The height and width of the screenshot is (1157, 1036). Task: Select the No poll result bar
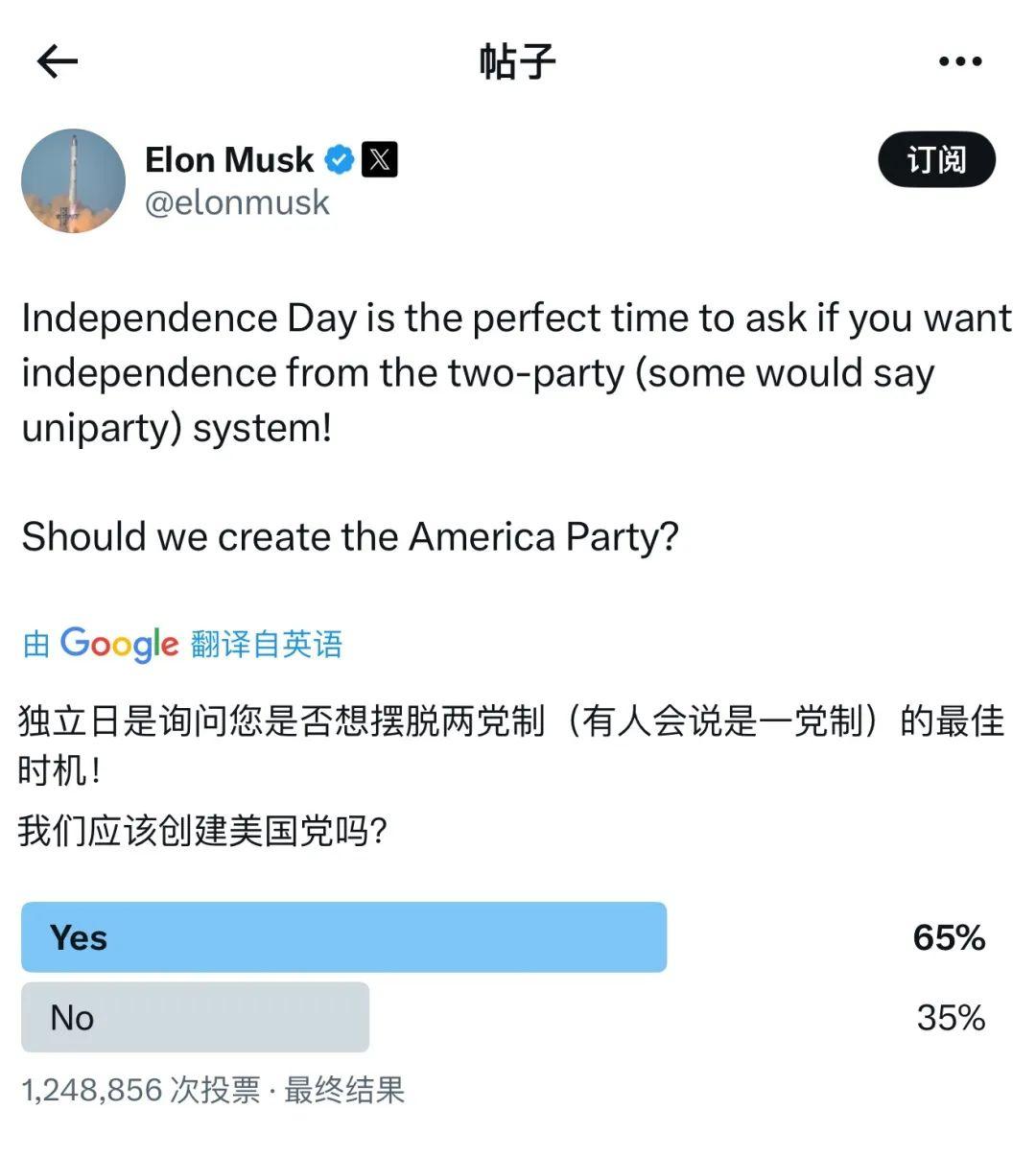[195, 1017]
